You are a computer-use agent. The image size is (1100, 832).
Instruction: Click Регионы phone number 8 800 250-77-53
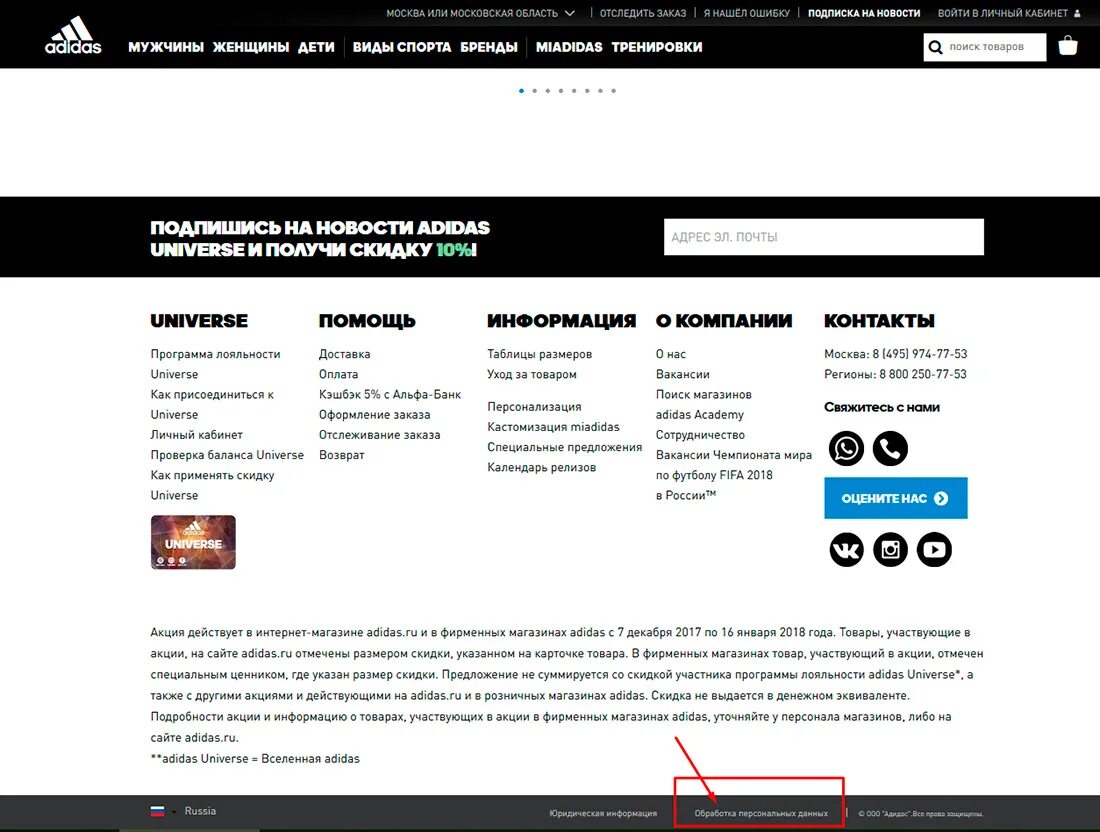pos(923,374)
